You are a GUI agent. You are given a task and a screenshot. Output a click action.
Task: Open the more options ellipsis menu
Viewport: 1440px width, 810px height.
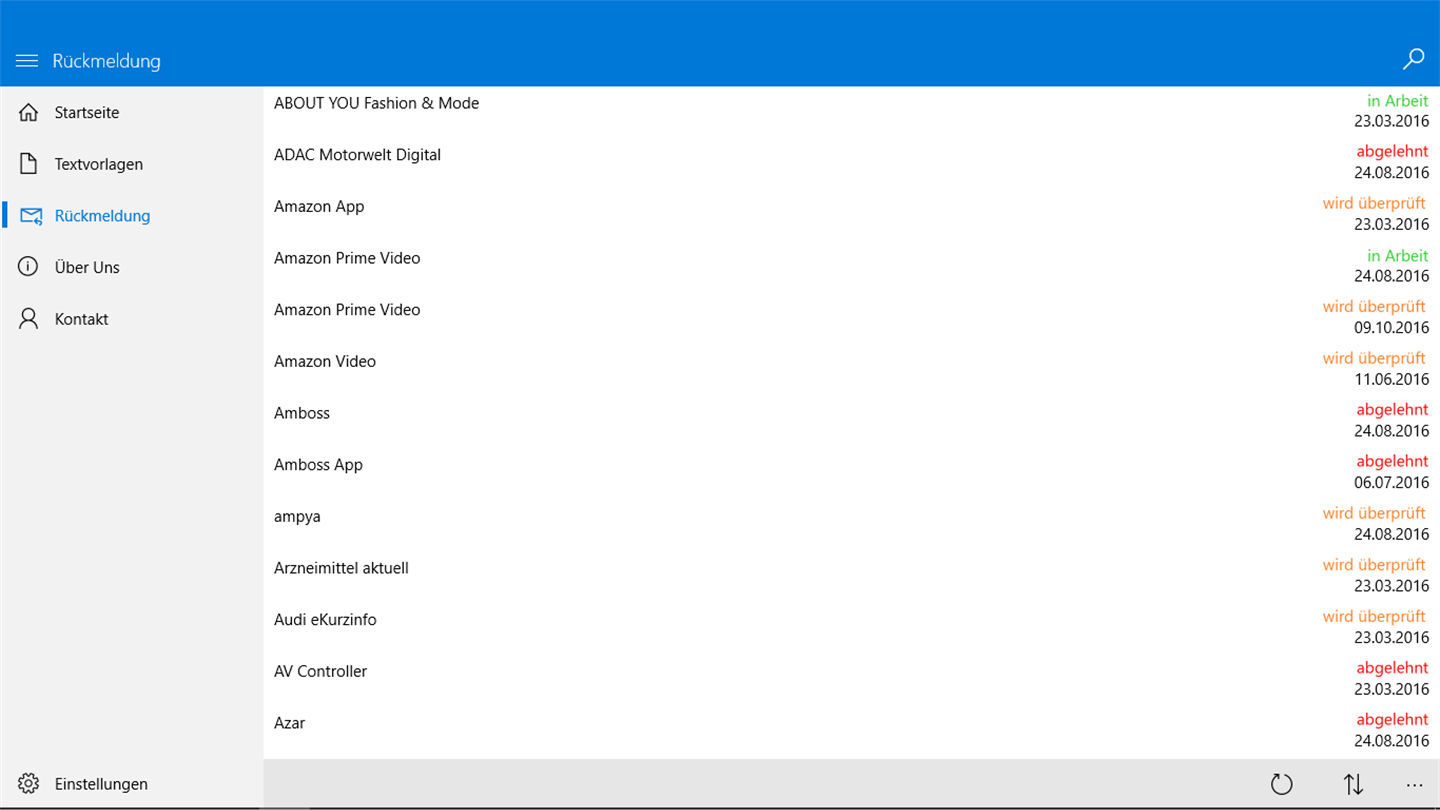pos(1414,786)
